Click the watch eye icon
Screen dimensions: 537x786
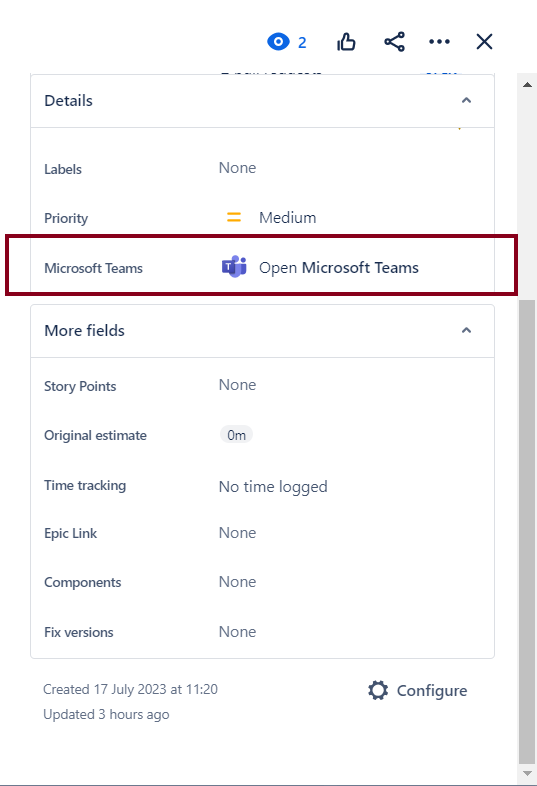tap(278, 42)
